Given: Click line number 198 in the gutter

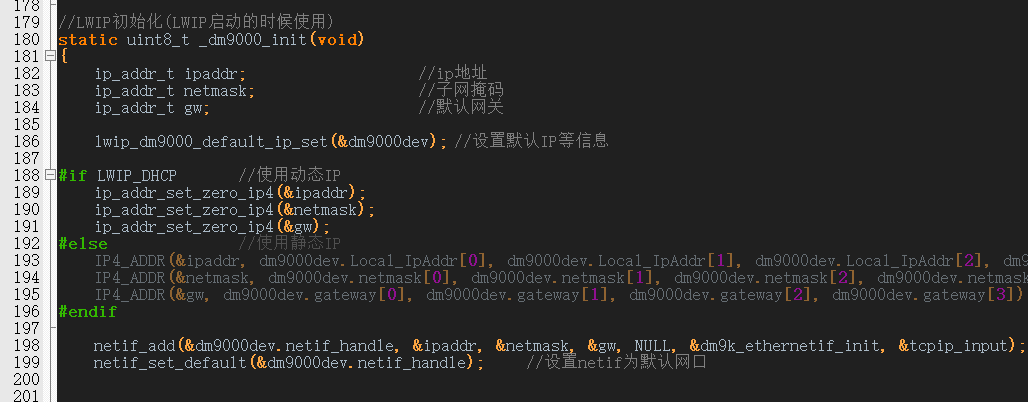Looking at the screenshot, I should click(x=26, y=346).
